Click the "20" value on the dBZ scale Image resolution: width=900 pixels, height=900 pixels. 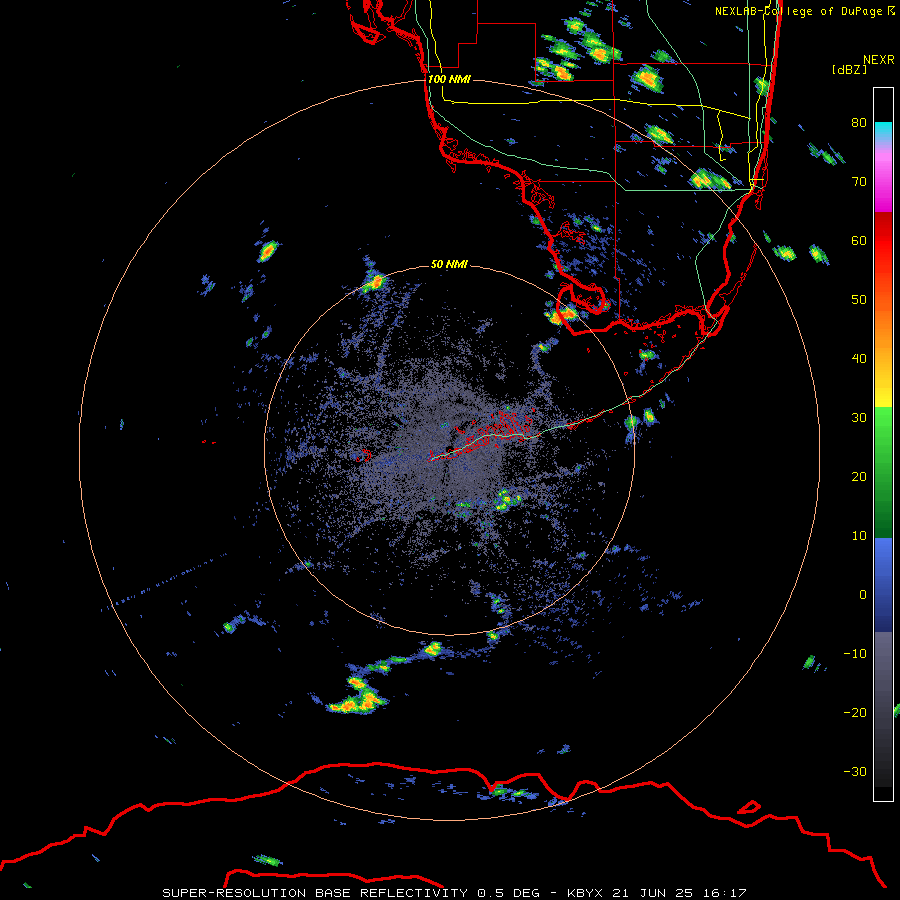859,477
